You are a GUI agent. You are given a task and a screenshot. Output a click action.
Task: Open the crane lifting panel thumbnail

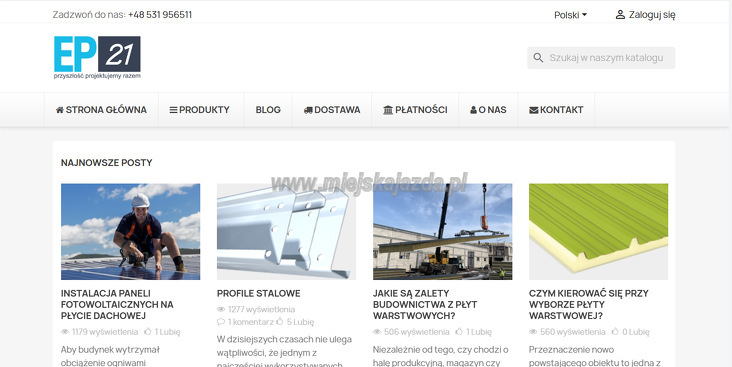click(443, 232)
